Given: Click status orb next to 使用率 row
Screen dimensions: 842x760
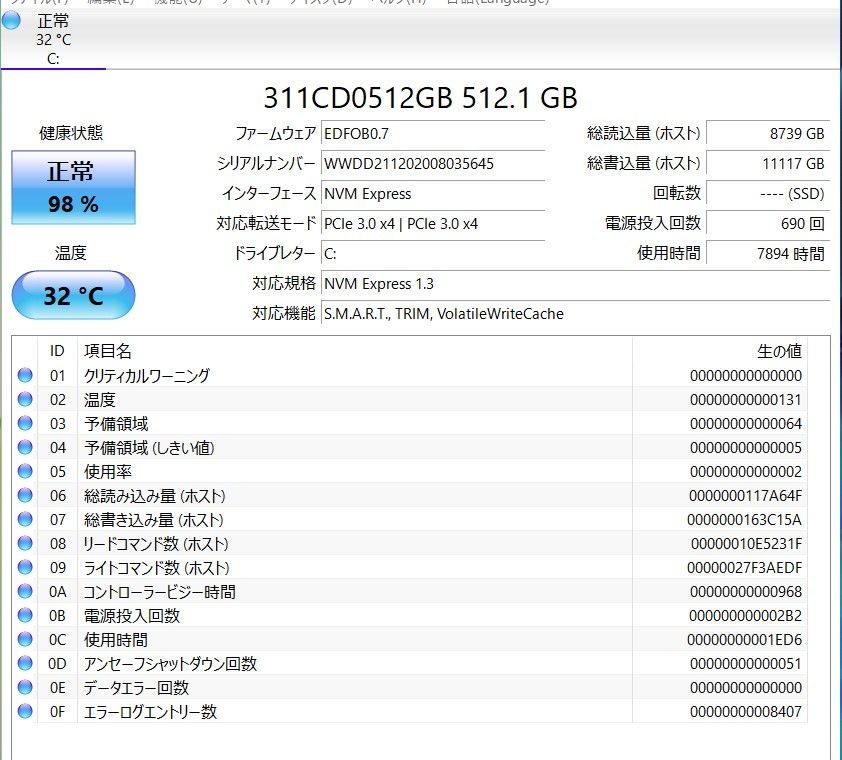Looking at the screenshot, I should click(25, 472).
